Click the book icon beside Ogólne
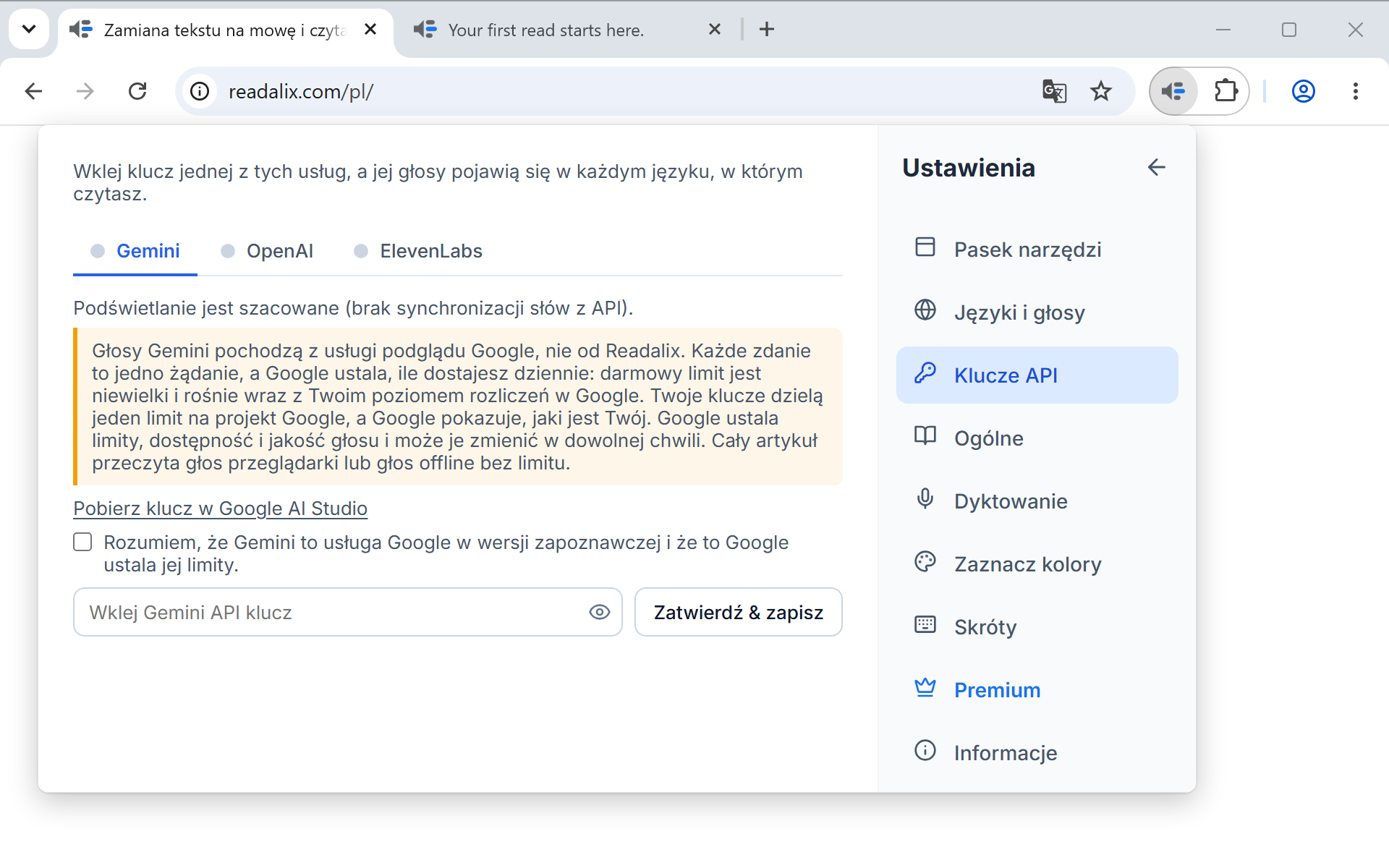 tap(925, 435)
